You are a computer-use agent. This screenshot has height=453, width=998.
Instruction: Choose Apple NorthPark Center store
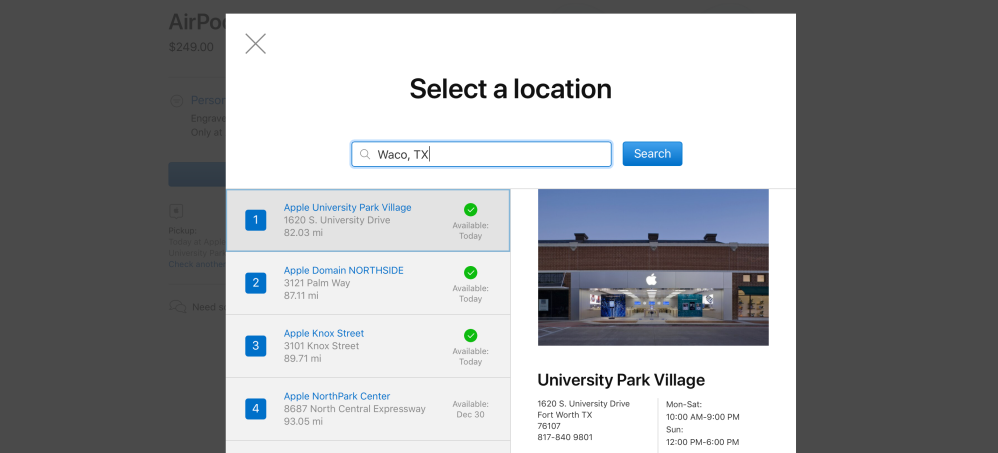coord(336,396)
